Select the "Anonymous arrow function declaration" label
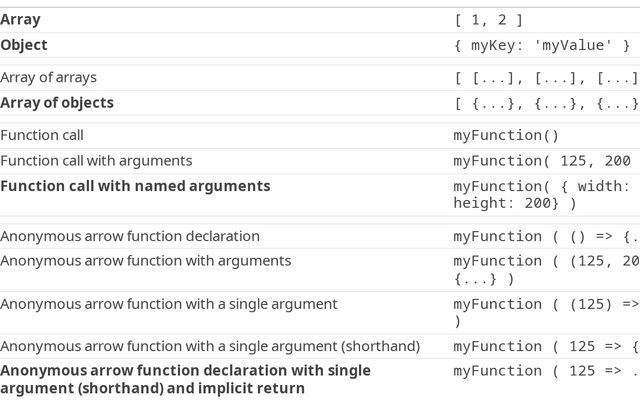Image resolution: width=640 pixels, height=400 pixels. pos(130,236)
